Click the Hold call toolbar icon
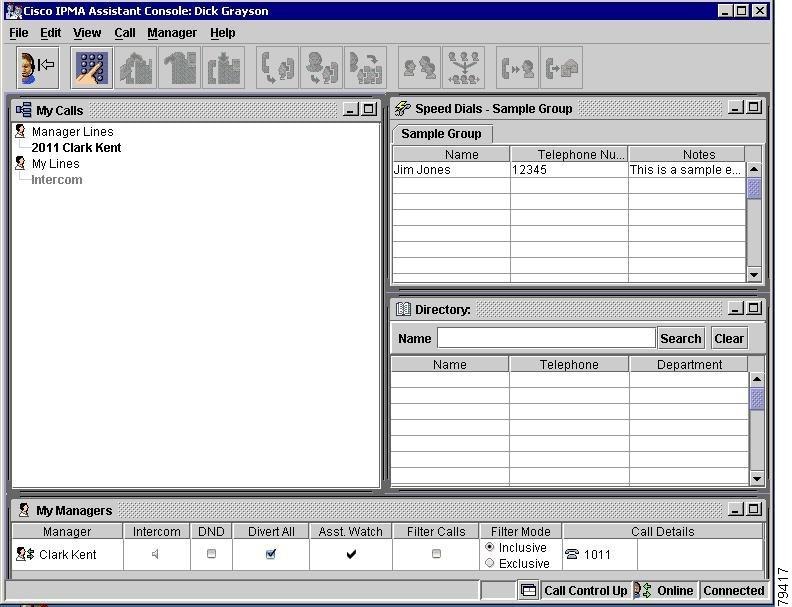This screenshot has width=792, height=607. [224, 68]
